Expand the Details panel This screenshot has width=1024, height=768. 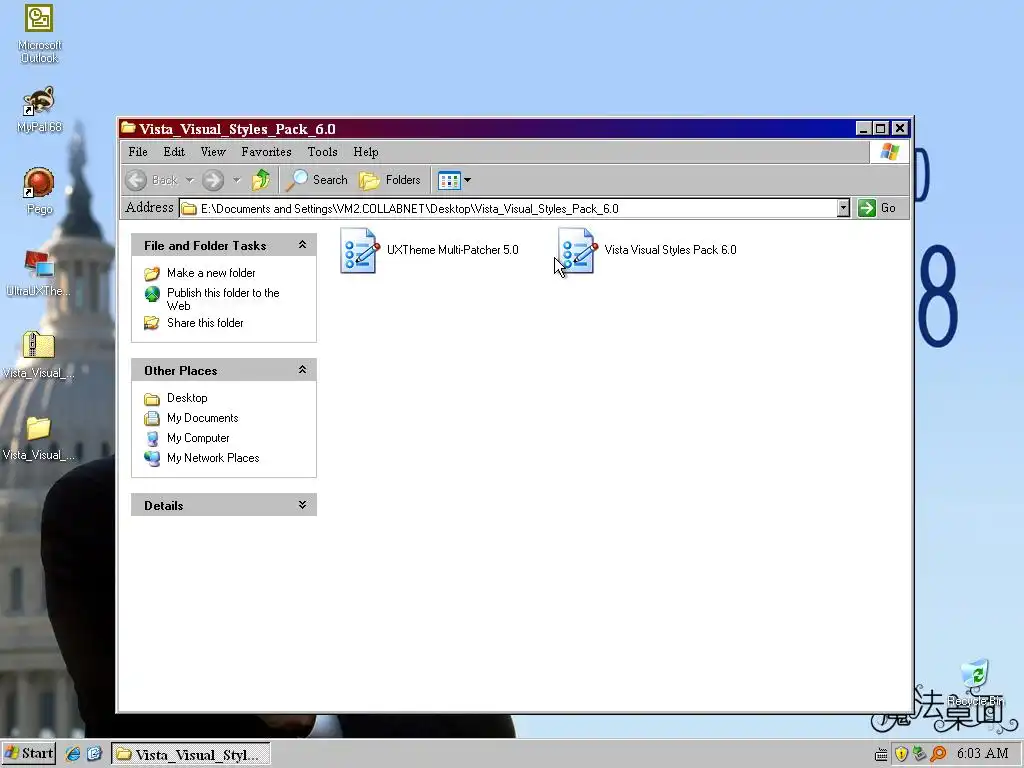tap(302, 505)
